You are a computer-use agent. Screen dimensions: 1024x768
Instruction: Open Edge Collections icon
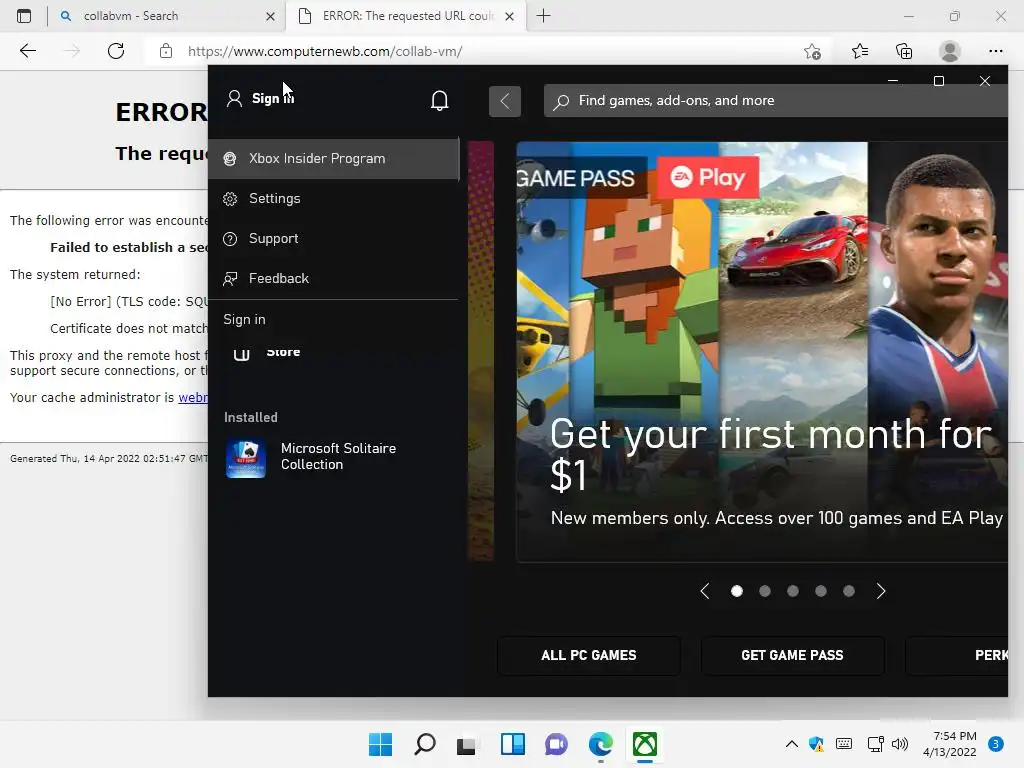click(x=904, y=51)
